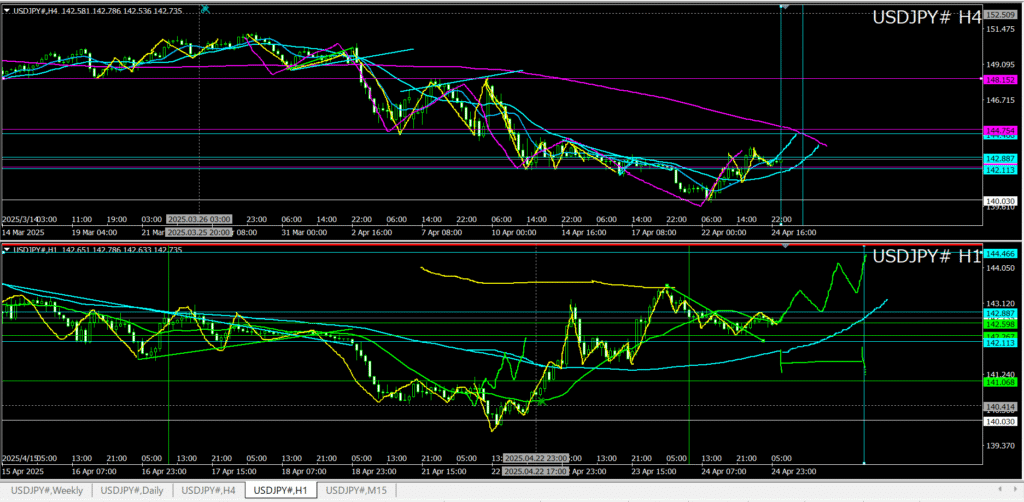The width and height of the screenshot is (1024, 502).
Task: Click the 2025.03.26 03:00 crosshair time label
Action: [x=199, y=219]
